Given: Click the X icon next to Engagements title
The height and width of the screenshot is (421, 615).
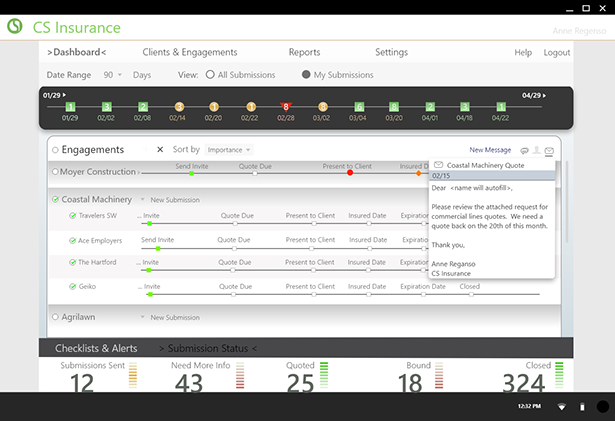Looking at the screenshot, I should (x=160, y=150).
